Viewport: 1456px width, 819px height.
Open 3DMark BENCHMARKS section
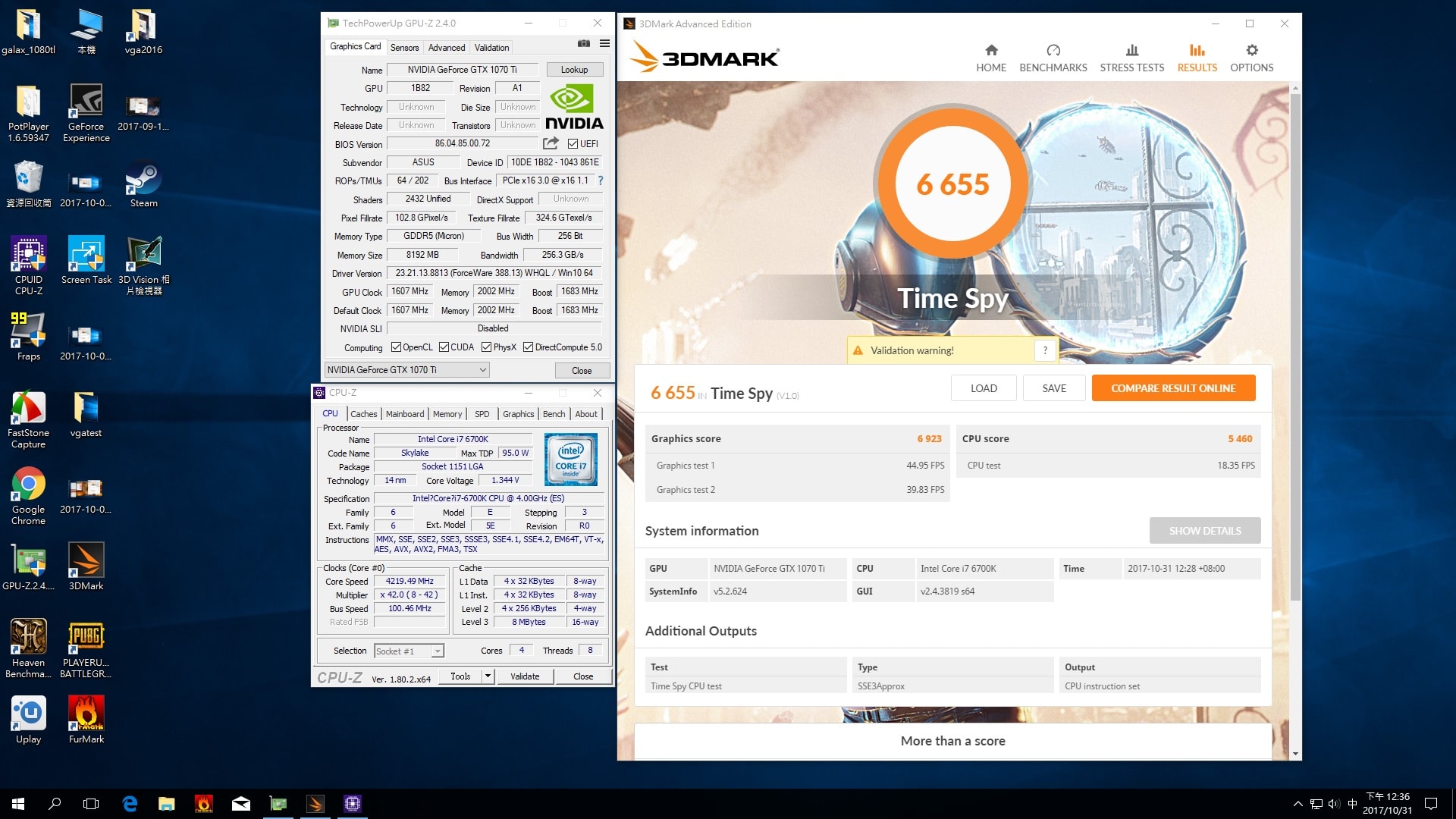tap(1053, 58)
